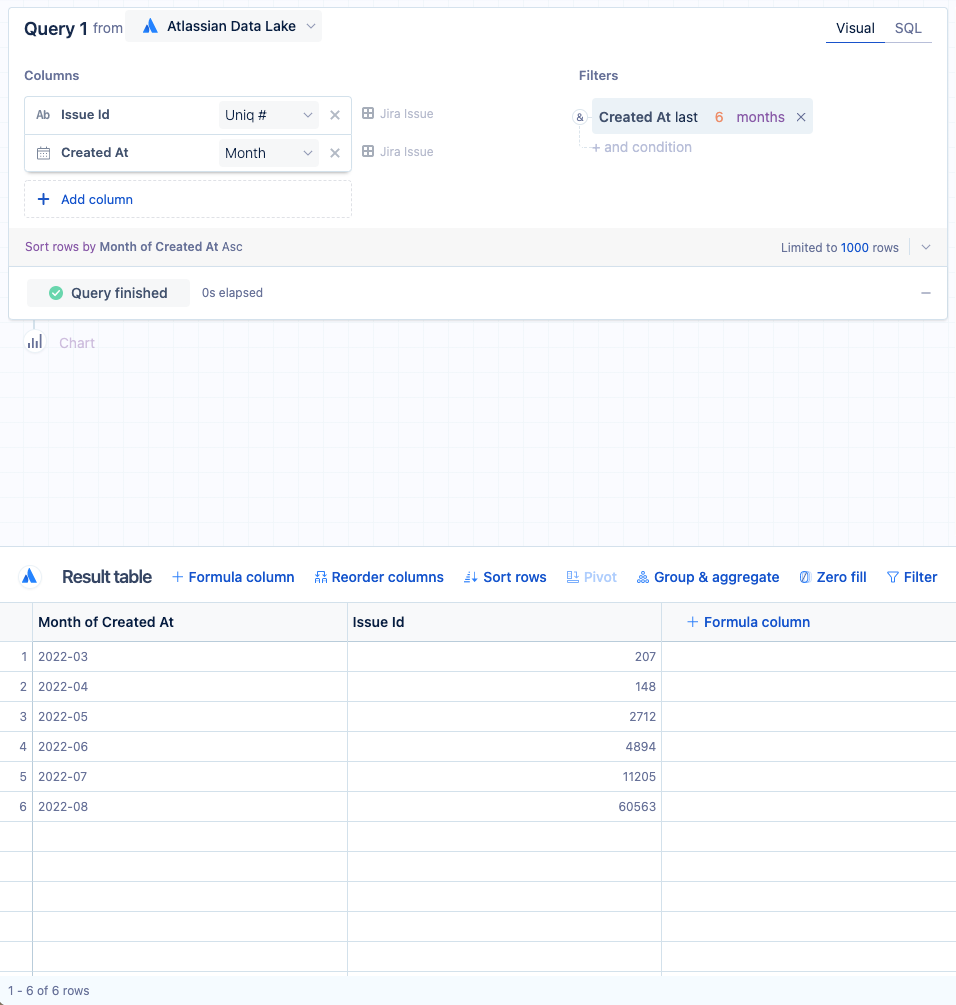956x1005 pixels.
Task: Remove the Created At column
Action: click(334, 153)
